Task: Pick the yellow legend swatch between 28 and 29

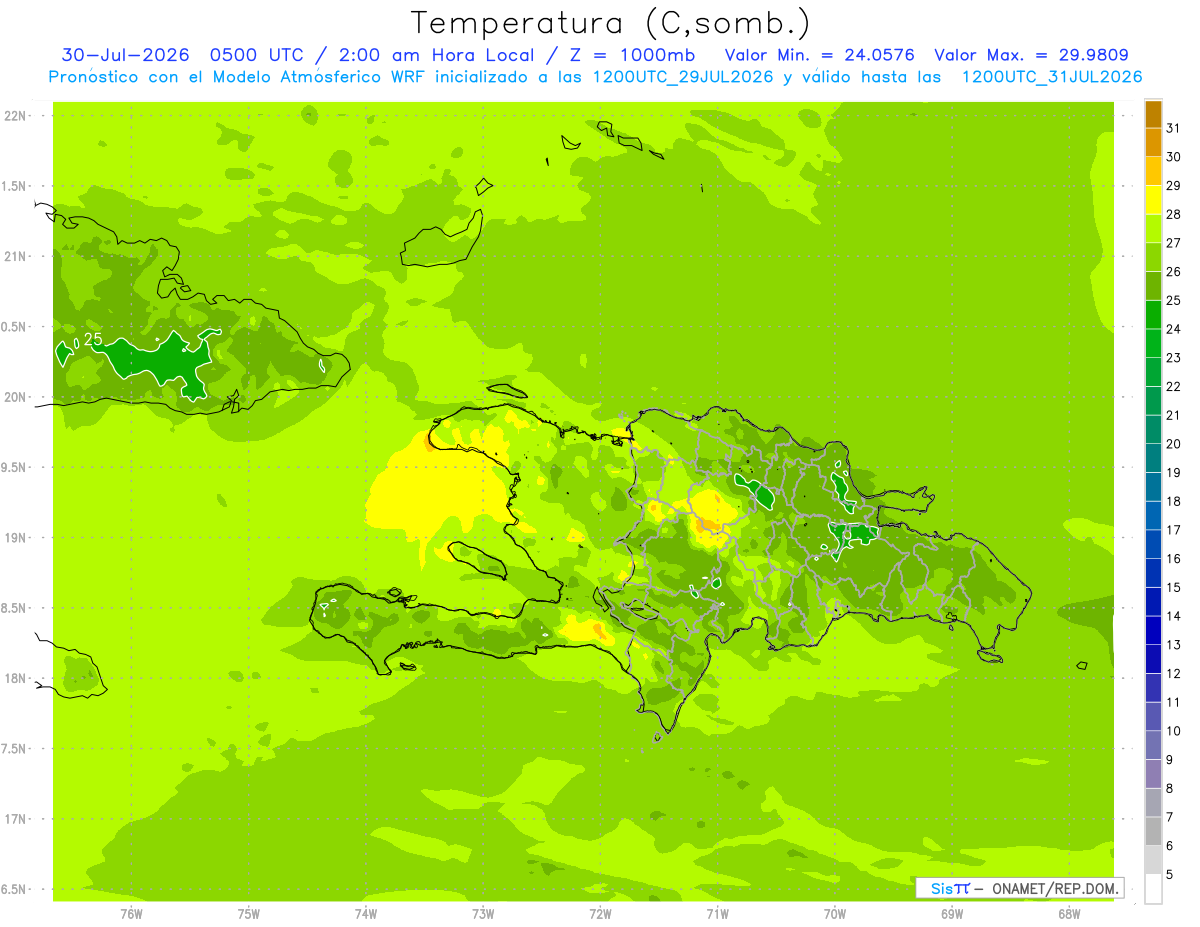Action: coord(1153,200)
